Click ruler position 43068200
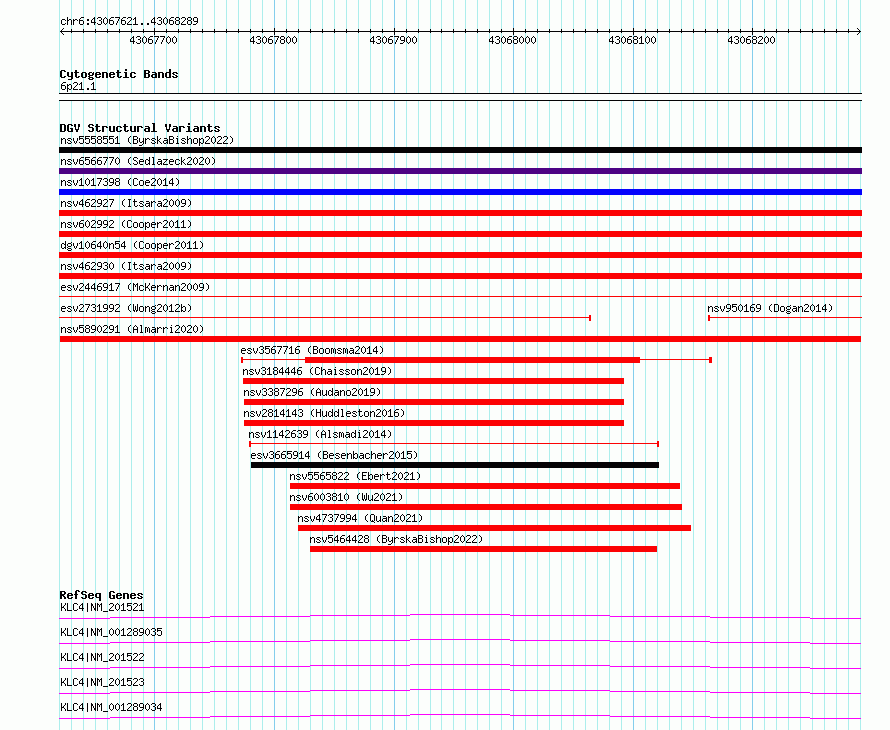 (x=752, y=40)
